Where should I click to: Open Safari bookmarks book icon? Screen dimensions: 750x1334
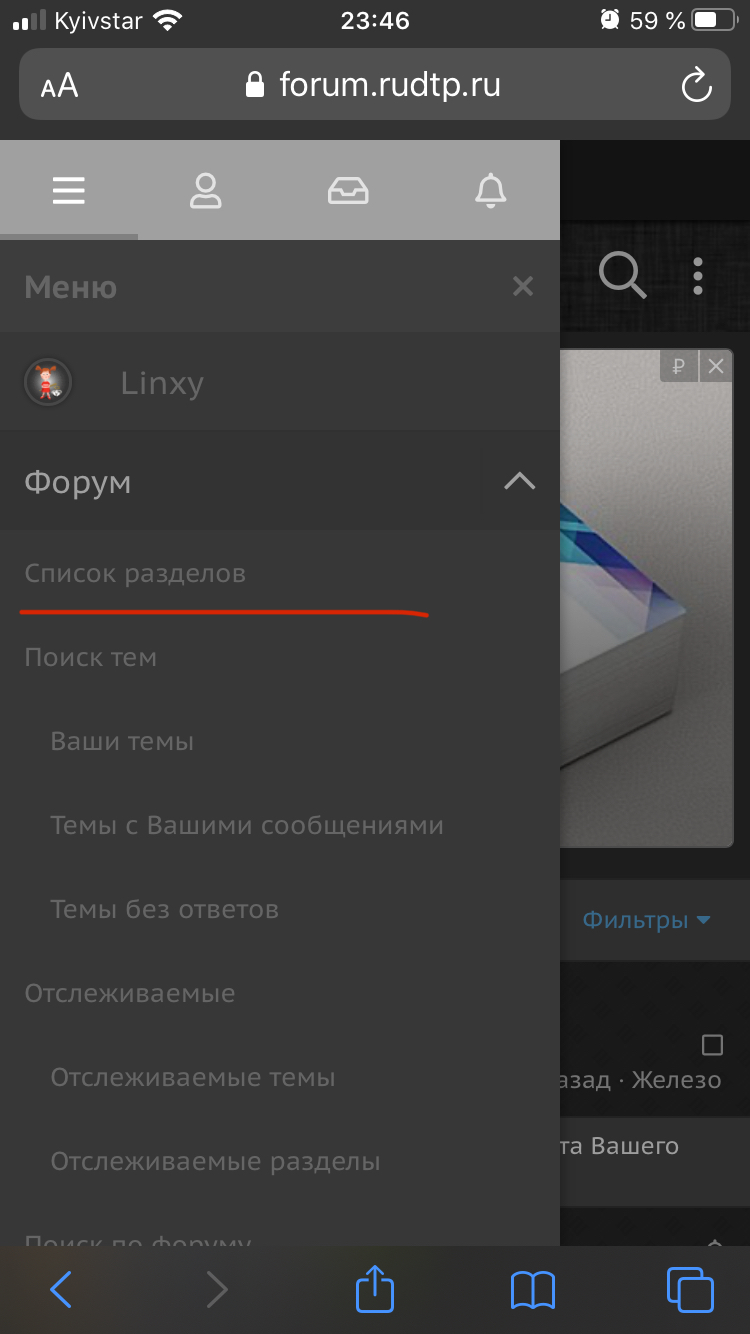coord(532,1290)
